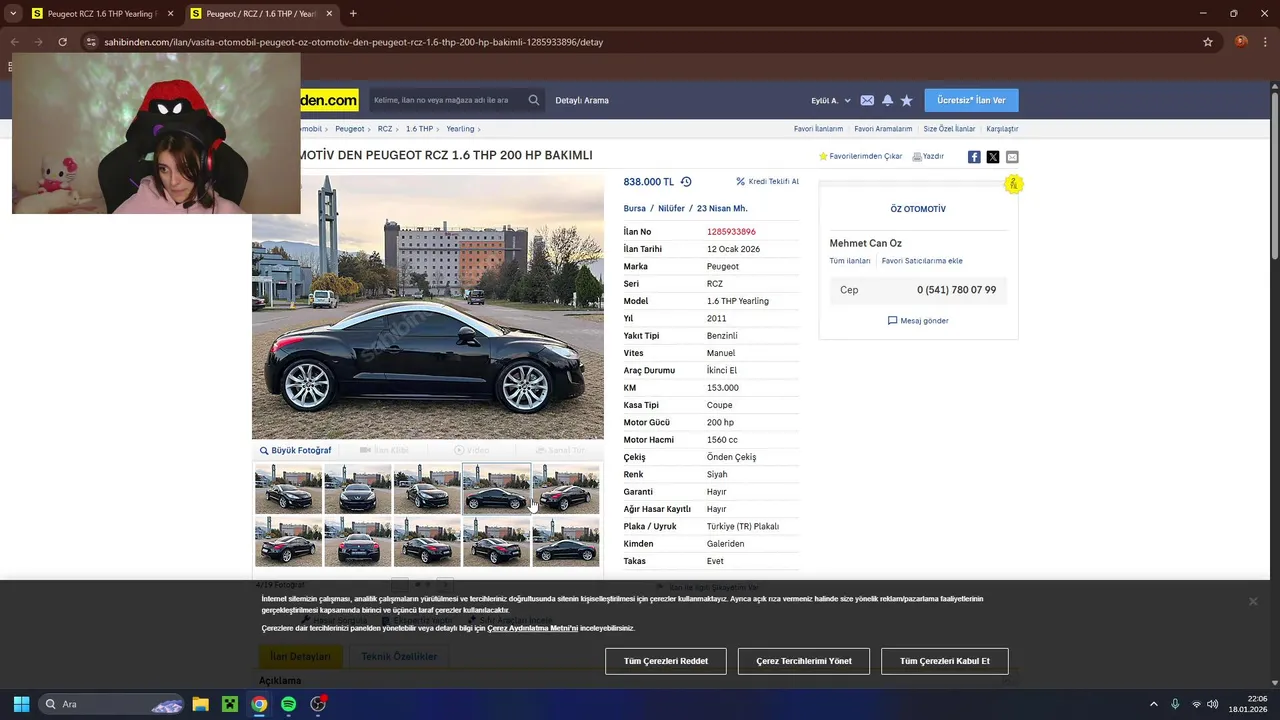Open Chrome three-dot menu
This screenshot has height=720, width=1280.
coord(1264,42)
